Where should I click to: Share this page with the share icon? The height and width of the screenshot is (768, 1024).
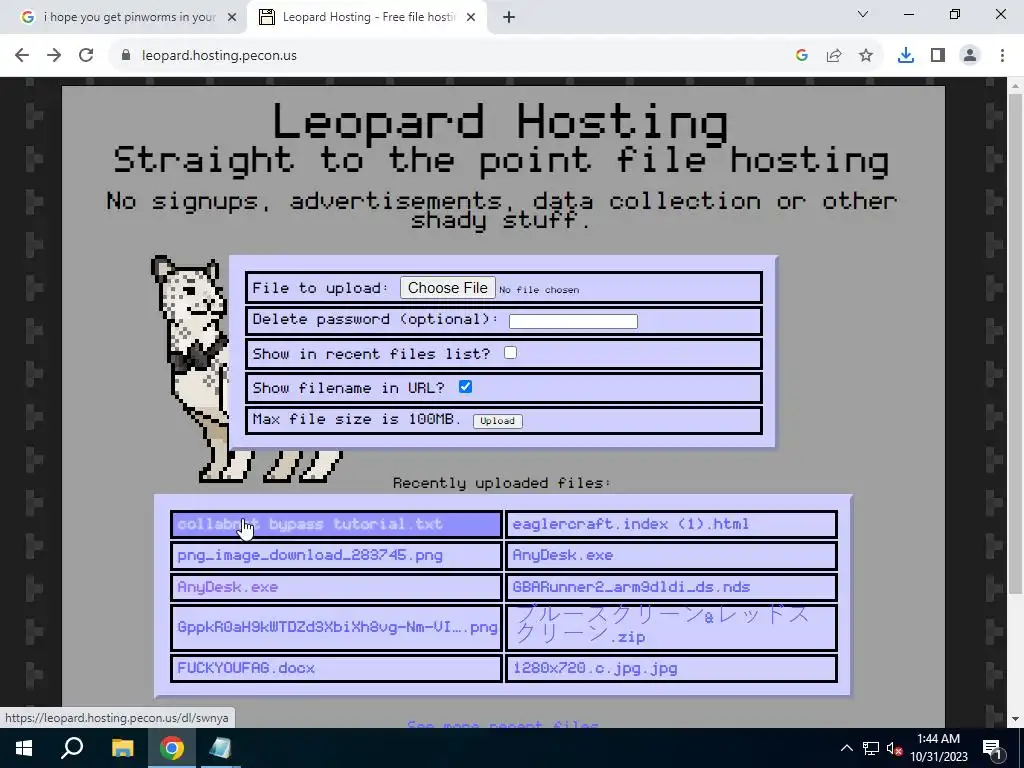[834, 56]
